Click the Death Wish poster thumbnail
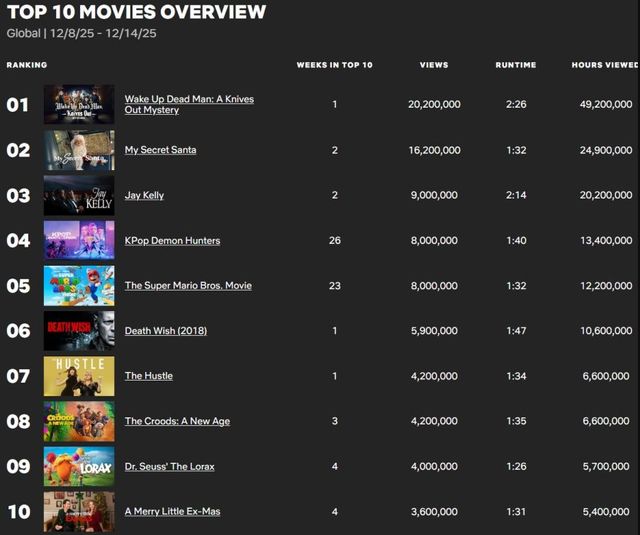 [x=79, y=331]
